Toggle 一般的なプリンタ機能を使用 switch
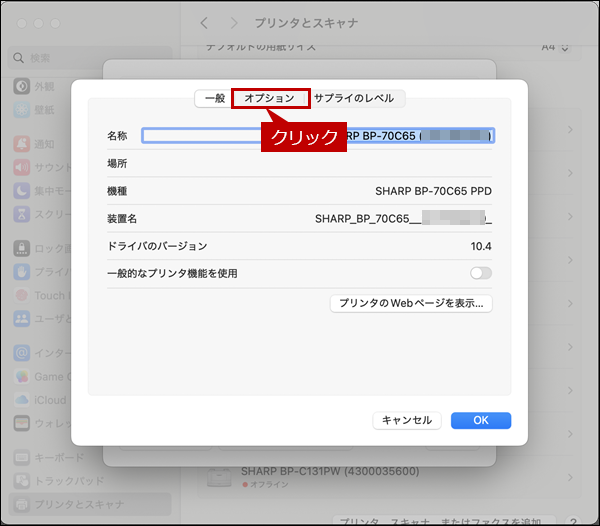This screenshot has width=600, height=526. (x=481, y=273)
